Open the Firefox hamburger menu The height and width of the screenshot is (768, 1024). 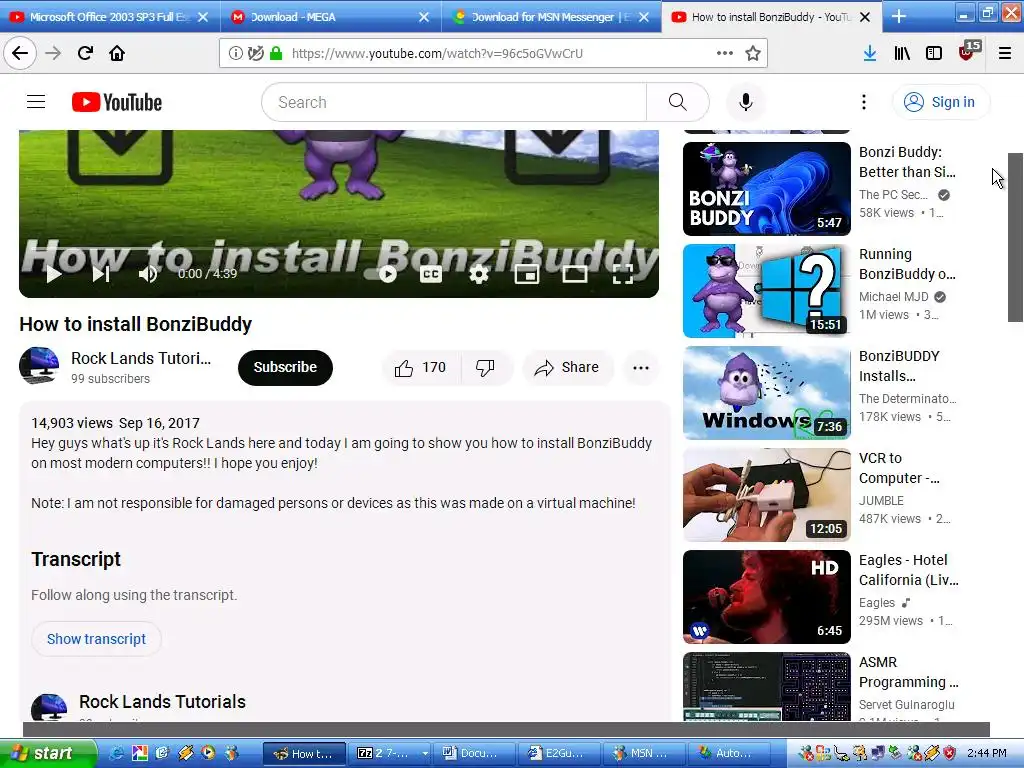pyautogui.click(x=1005, y=53)
